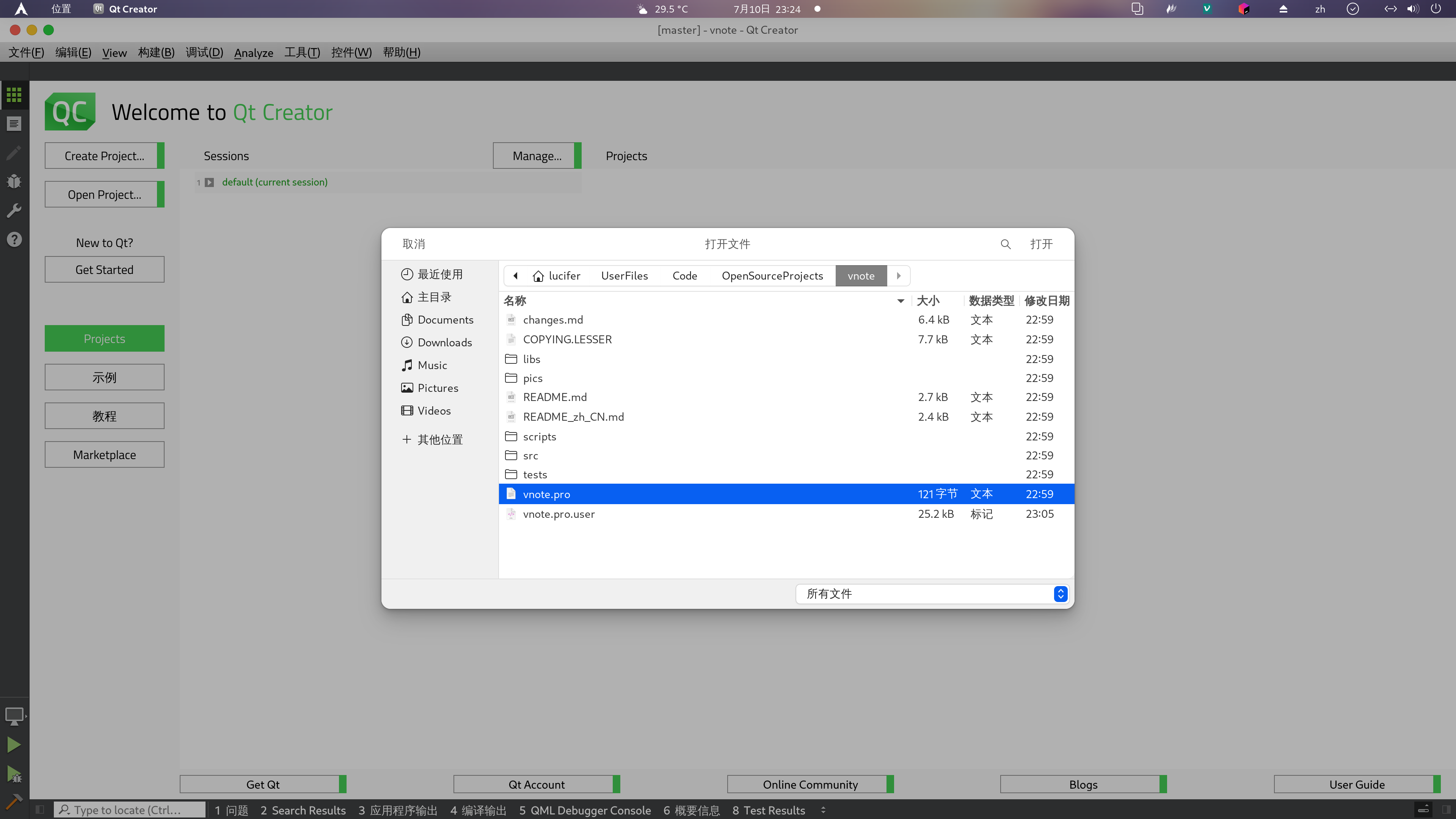1456x819 pixels.
Task: Sort by 名称 column arrow
Action: [x=901, y=301]
